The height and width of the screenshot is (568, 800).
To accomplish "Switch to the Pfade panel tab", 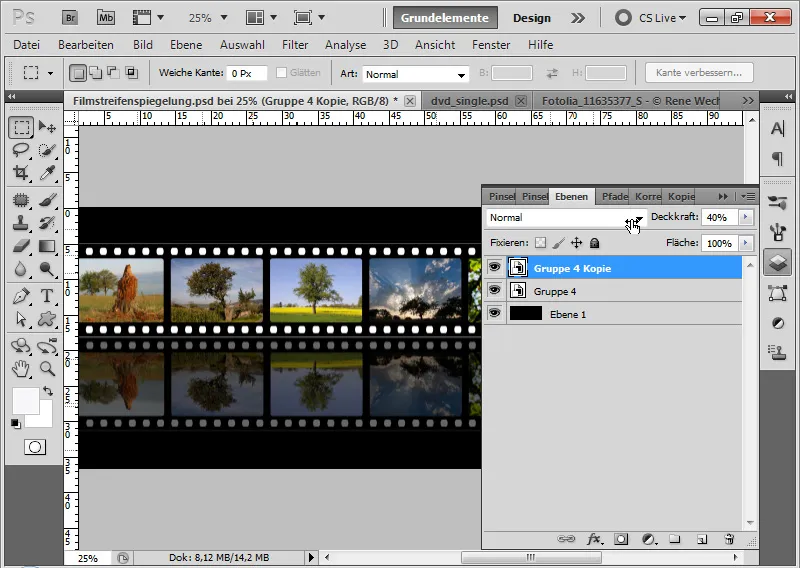I will (614, 196).
